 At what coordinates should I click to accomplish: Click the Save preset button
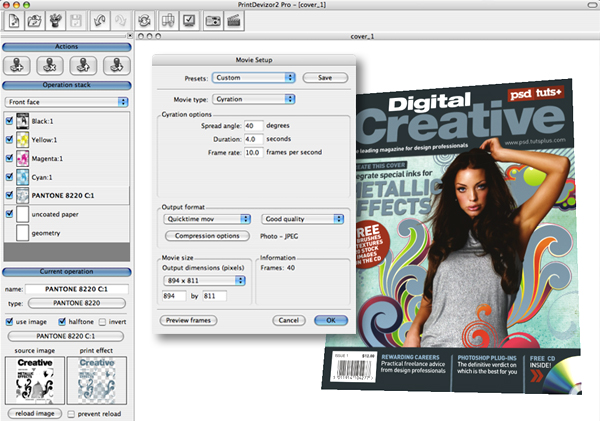coord(325,78)
